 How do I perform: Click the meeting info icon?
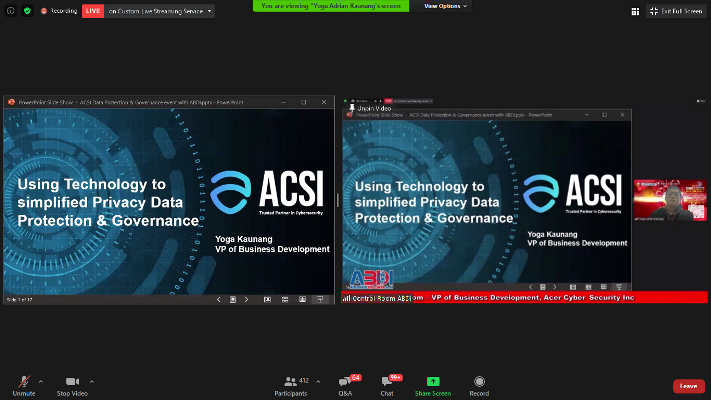[10, 11]
